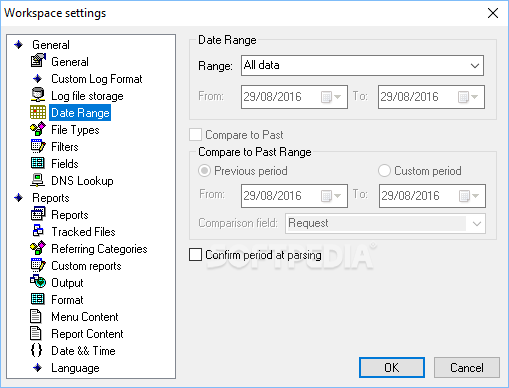509x388 pixels.
Task: Open the Output settings page
Action: 67,283
